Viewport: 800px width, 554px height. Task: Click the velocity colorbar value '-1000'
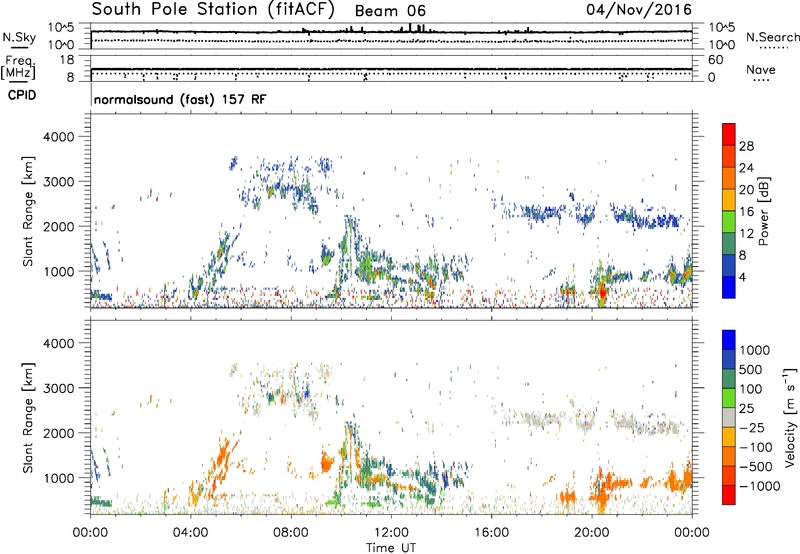tap(760, 486)
